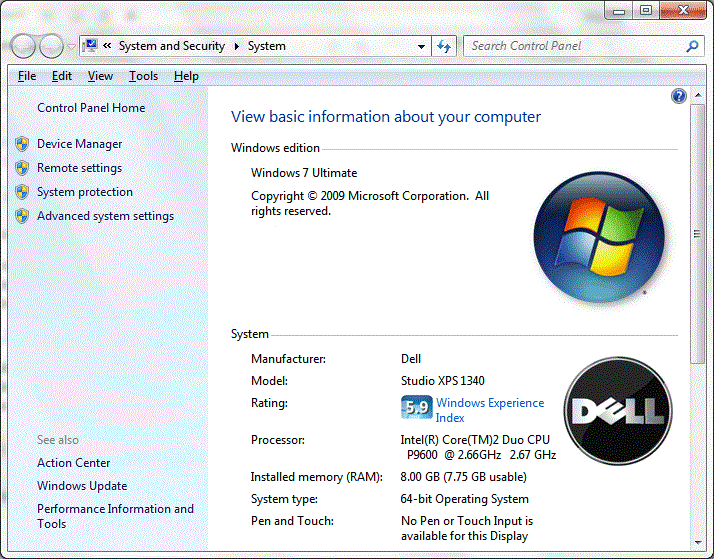
Task: Open Performance Information and Tools
Action: [x=115, y=516]
